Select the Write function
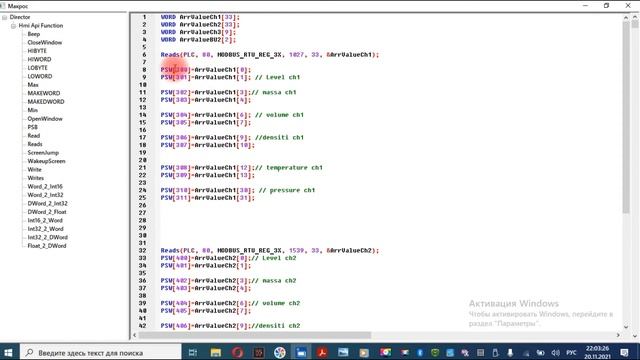This screenshot has width=640, height=360. (34, 169)
